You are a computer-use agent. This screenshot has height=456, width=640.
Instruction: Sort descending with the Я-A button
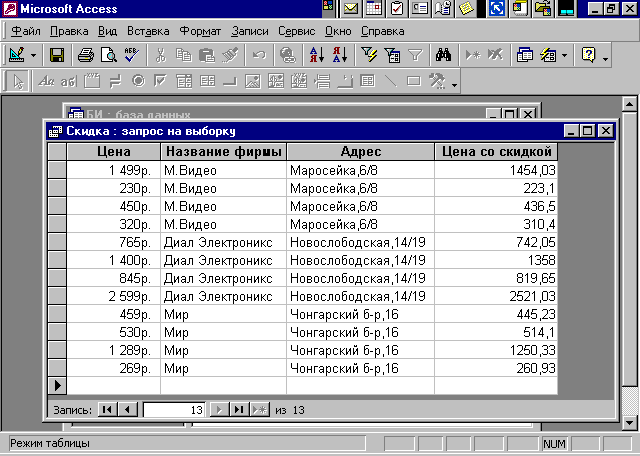[x=340, y=55]
